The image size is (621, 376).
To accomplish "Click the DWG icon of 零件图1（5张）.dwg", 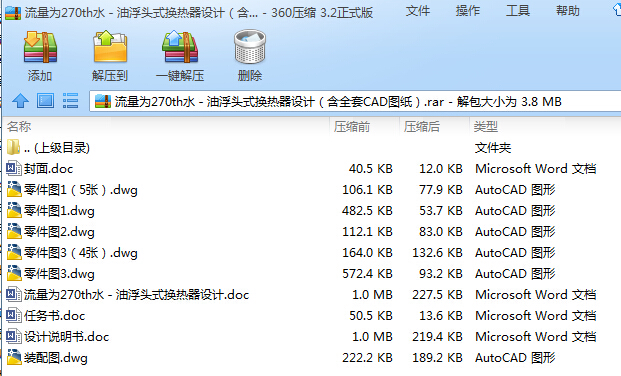I will (x=14, y=189).
